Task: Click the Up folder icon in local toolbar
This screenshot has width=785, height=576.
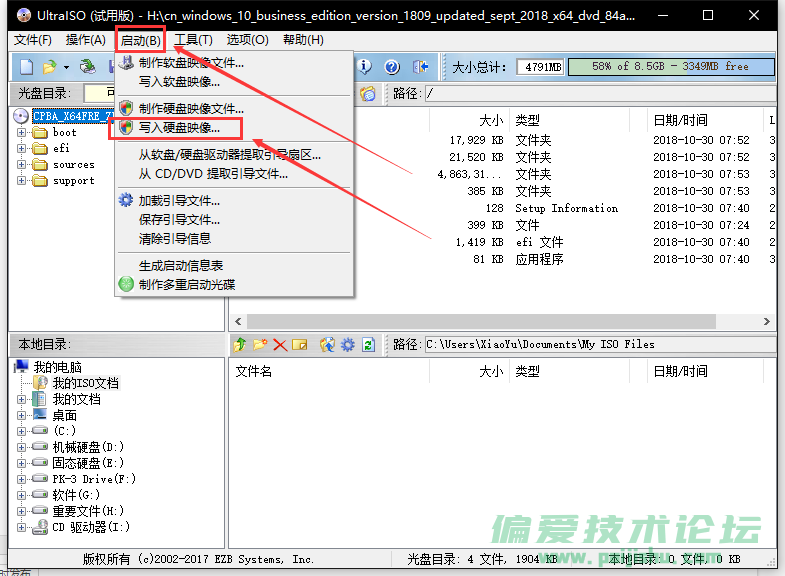Action: coord(240,344)
